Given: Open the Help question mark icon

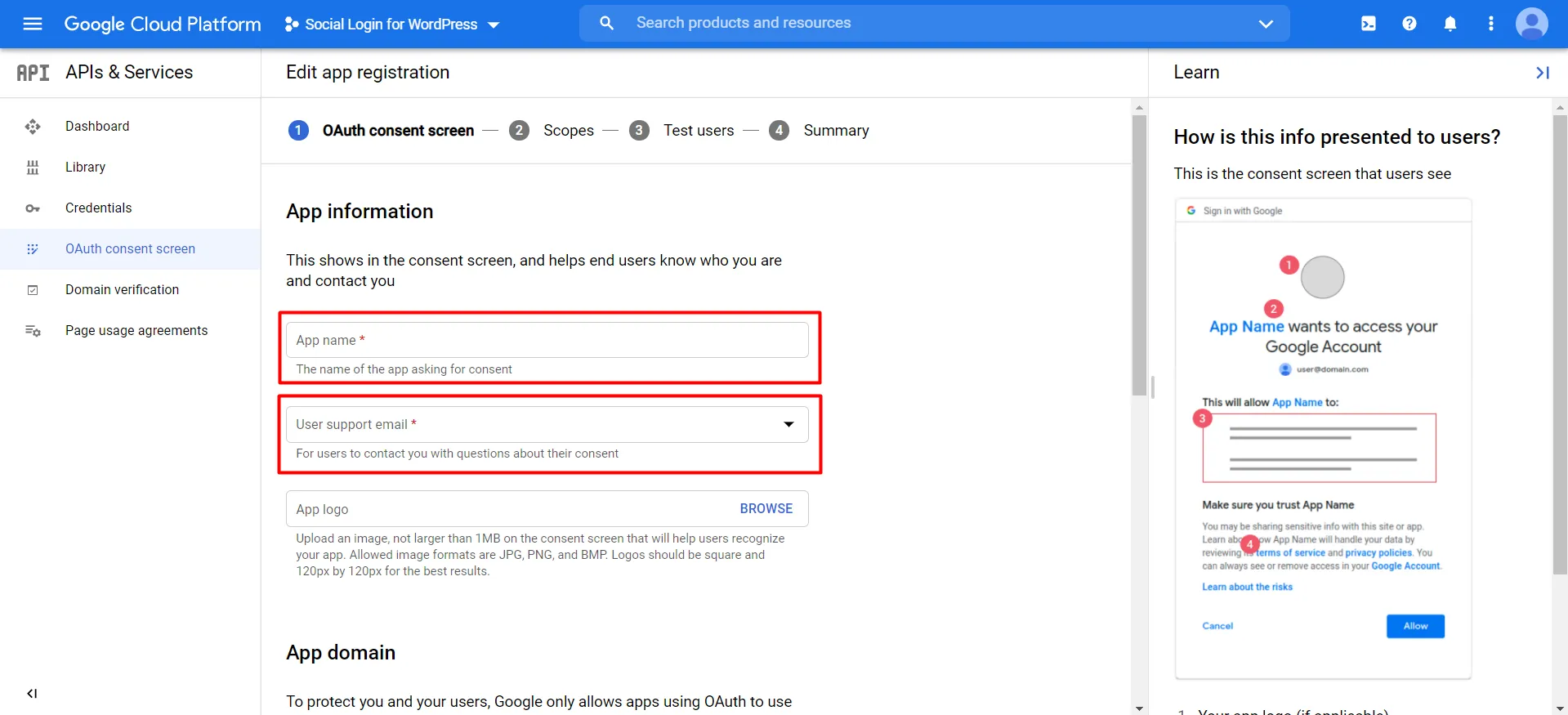Looking at the screenshot, I should 1409,24.
